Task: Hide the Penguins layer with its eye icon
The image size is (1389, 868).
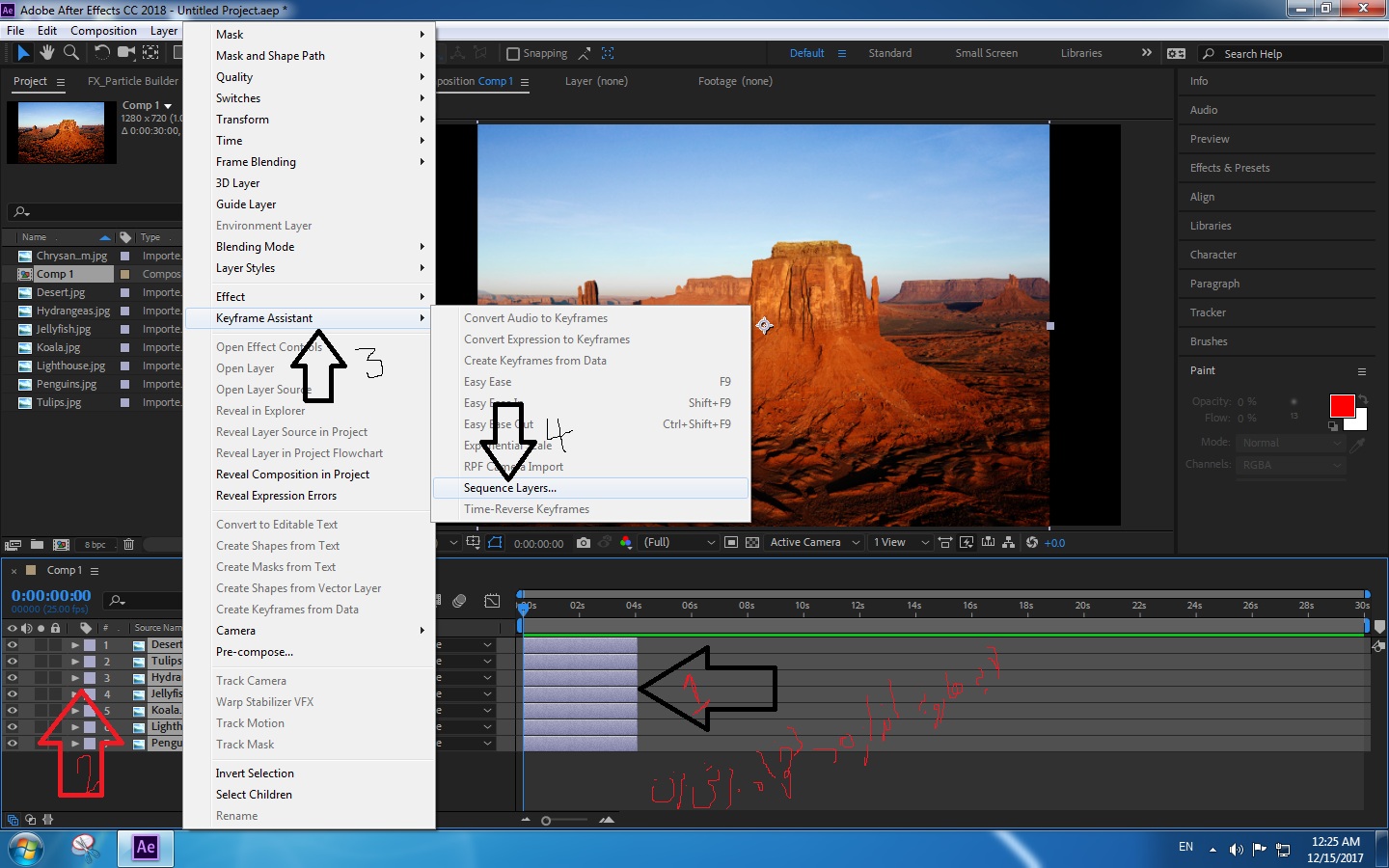Action: (13, 744)
